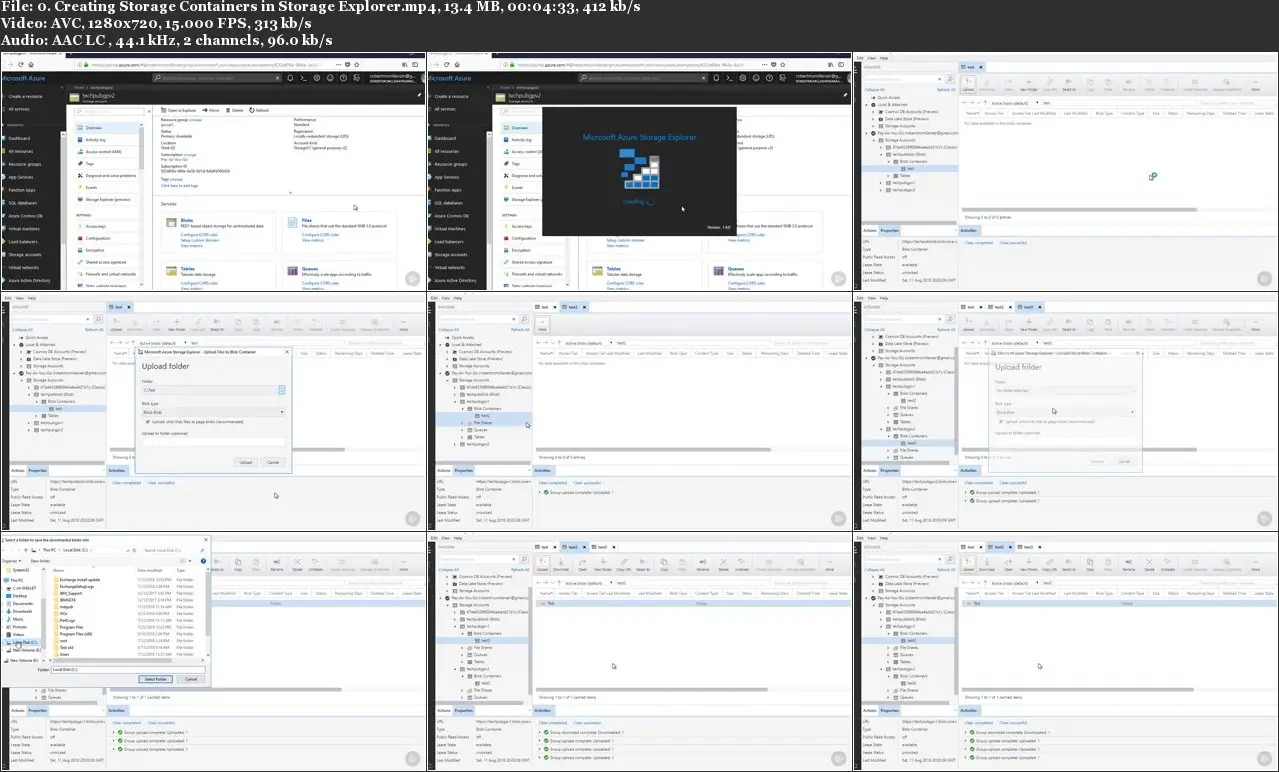Select the 'inetpub' folder row
The image size is (1279, 772).
point(123,607)
